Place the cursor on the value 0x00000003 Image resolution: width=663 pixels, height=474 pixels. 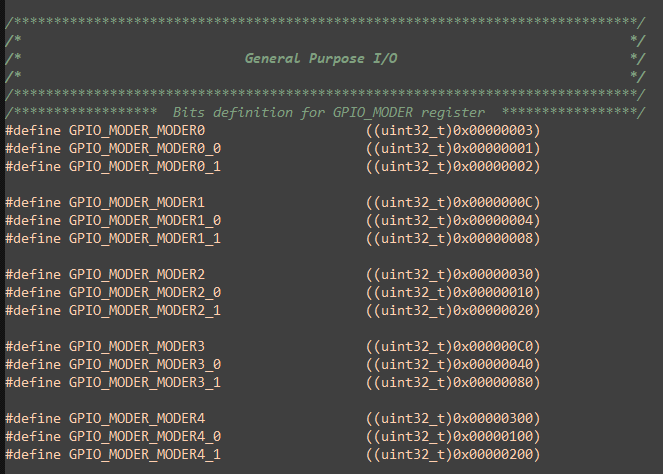(493, 131)
